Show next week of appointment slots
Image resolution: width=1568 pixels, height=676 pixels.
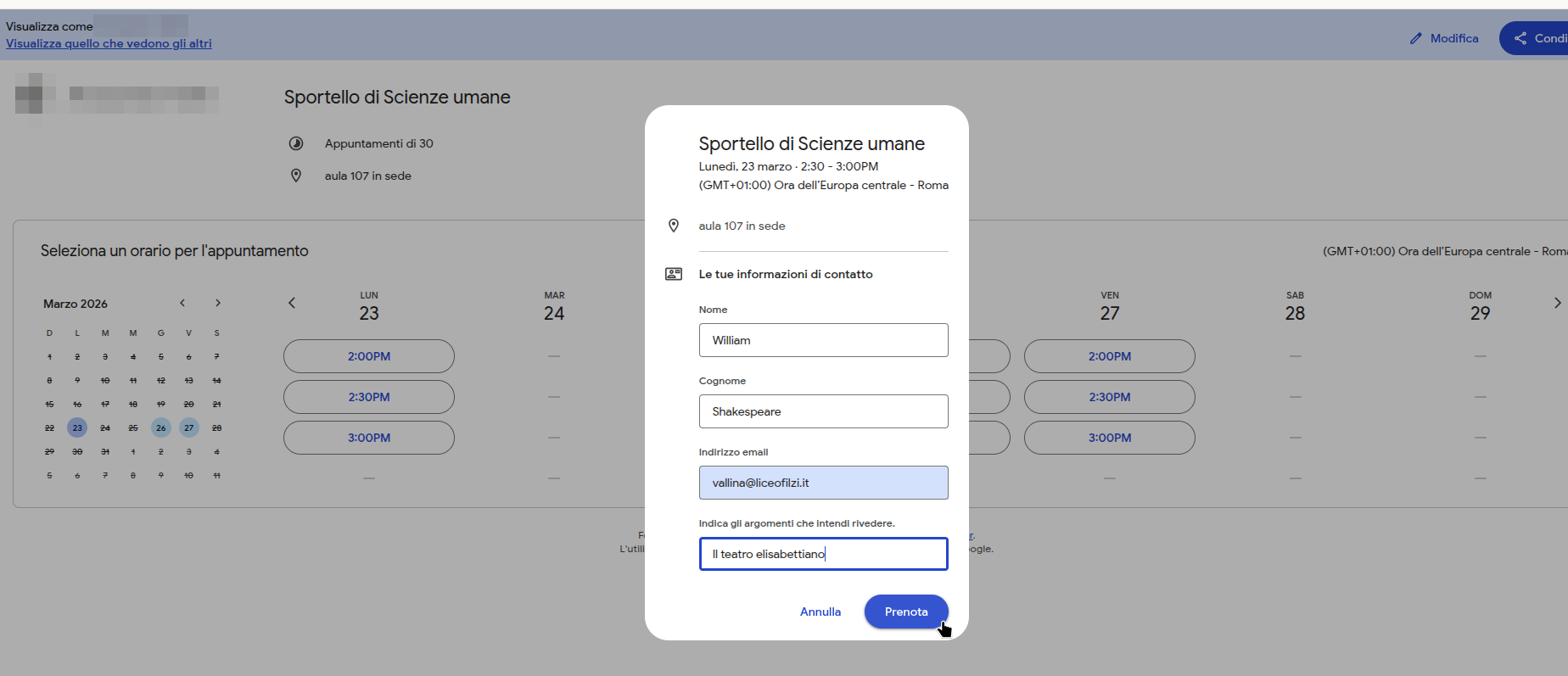[1557, 303]
